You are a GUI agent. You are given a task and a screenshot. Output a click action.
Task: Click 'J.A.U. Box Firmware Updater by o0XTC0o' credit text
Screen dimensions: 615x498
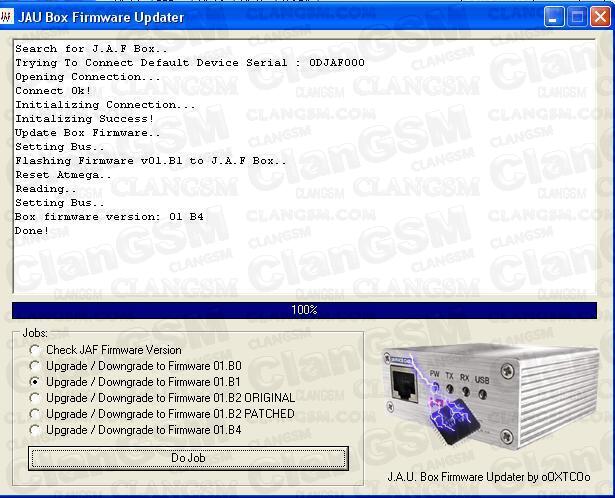[489, 477]
